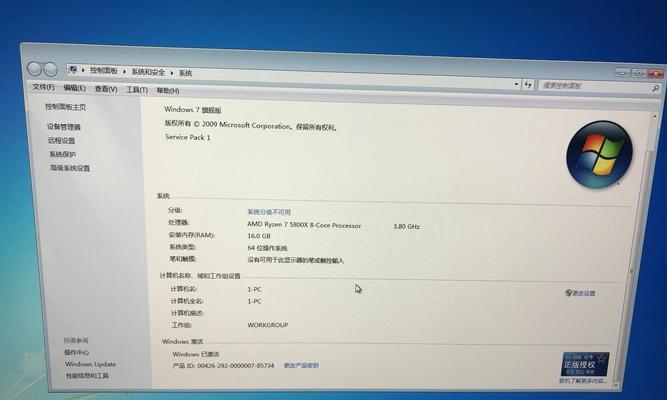Click the 没有可用于此显示器的笔或触控输入 text

[x=295, y=260]
